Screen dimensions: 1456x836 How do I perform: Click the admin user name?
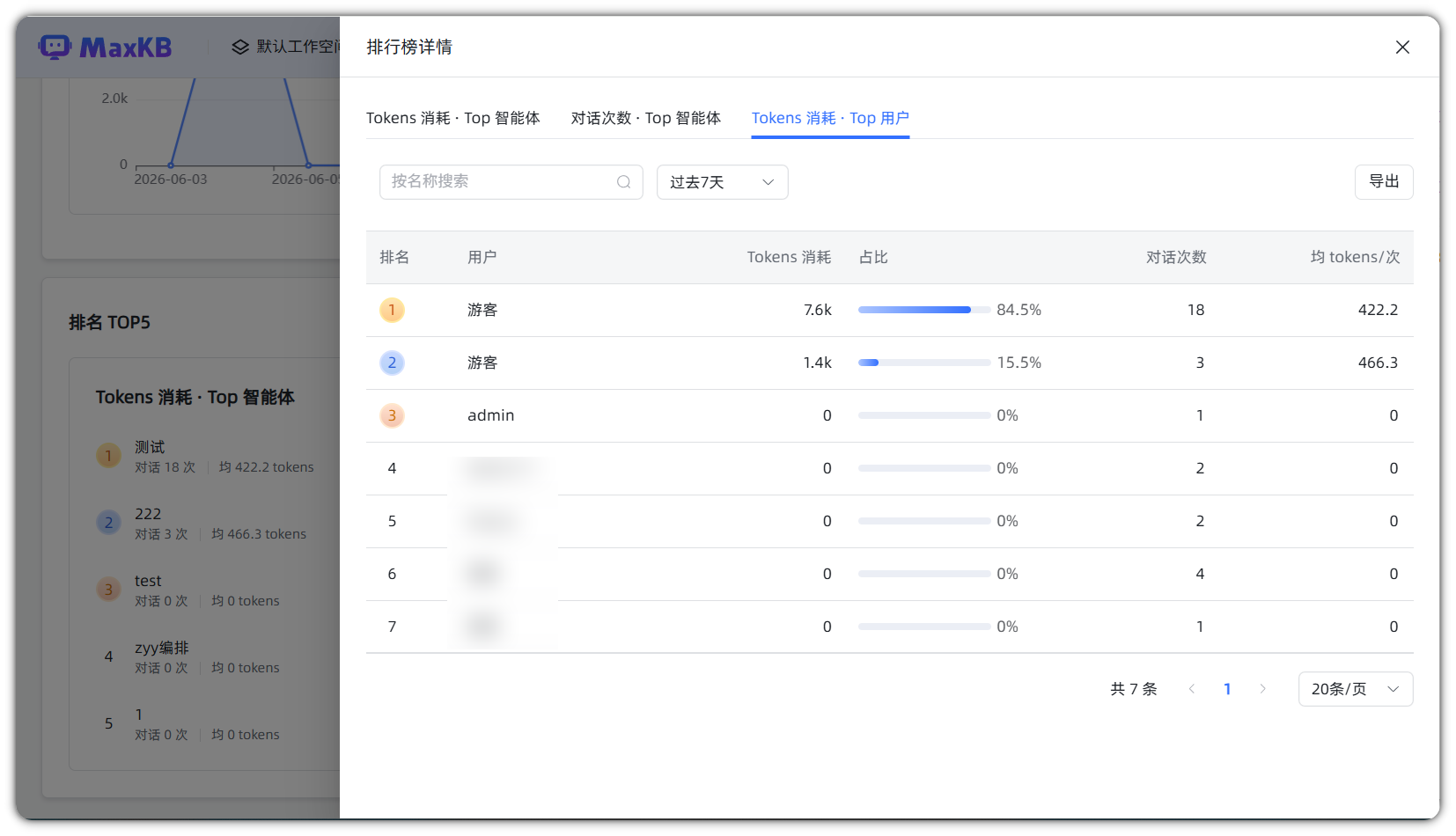pos(490,415)
